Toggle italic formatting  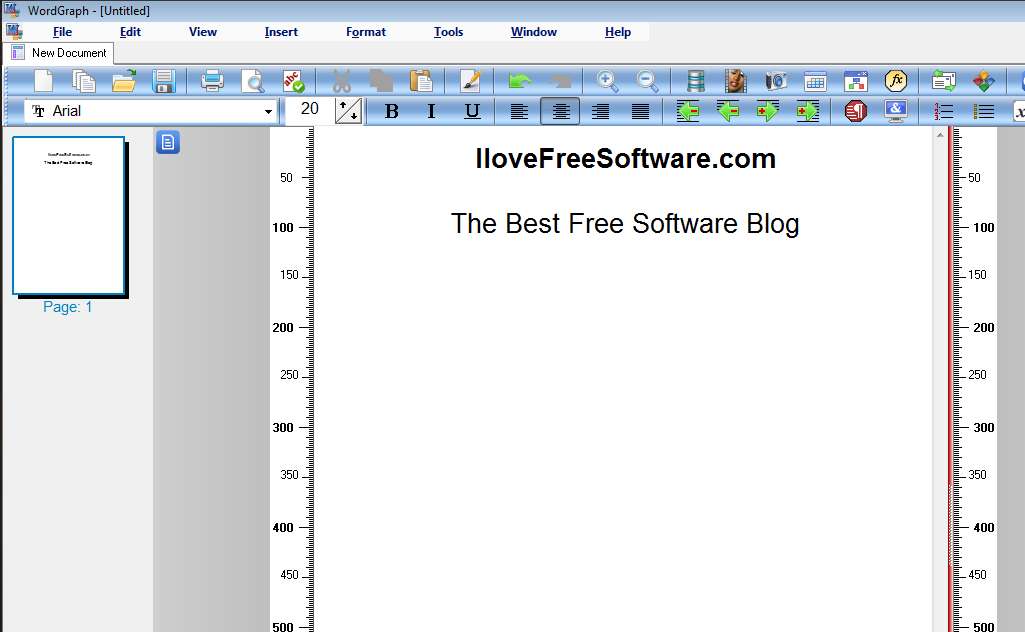pos(431,111)
